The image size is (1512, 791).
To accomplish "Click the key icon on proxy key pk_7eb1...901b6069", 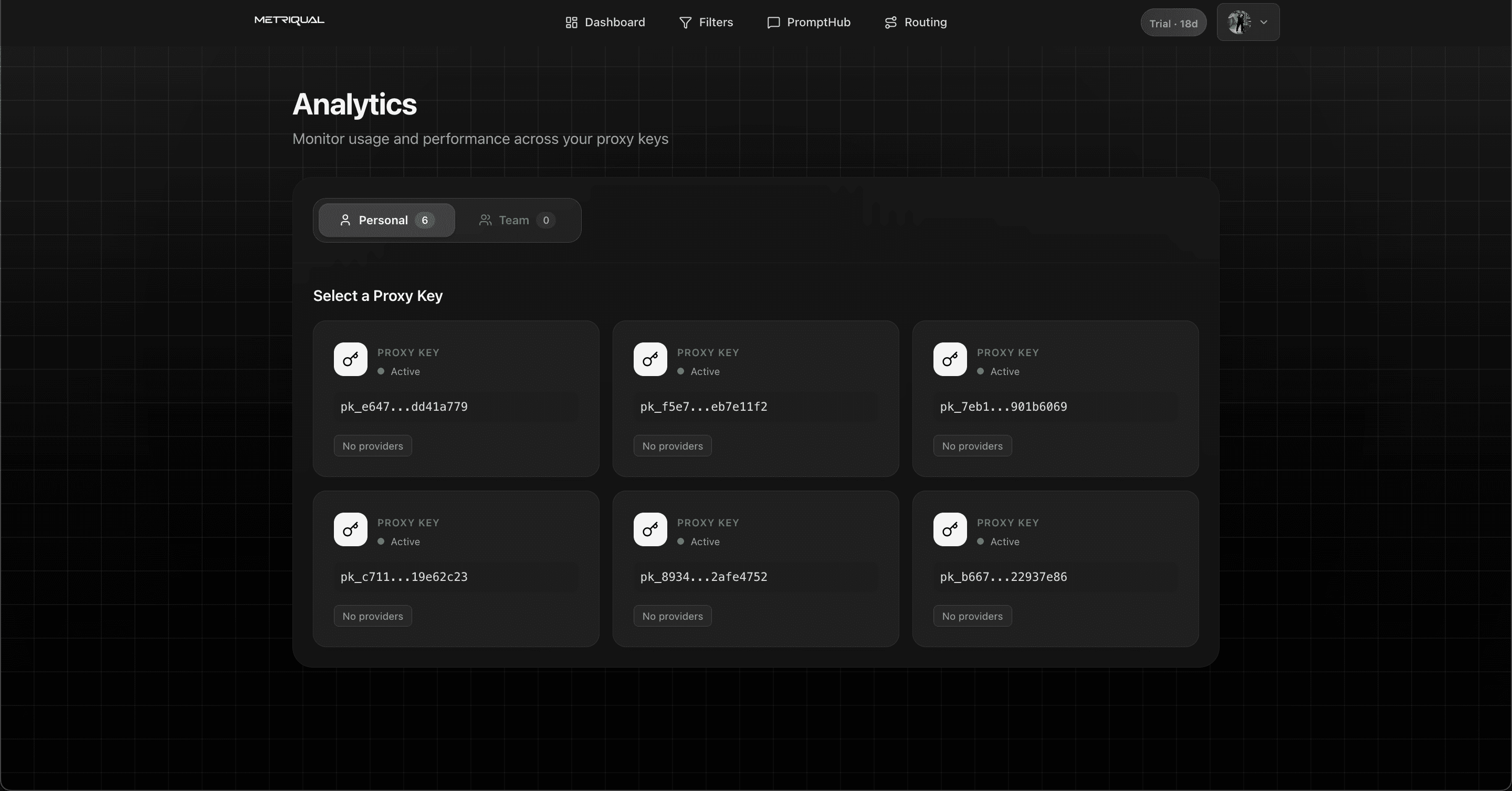I will 949,359.
